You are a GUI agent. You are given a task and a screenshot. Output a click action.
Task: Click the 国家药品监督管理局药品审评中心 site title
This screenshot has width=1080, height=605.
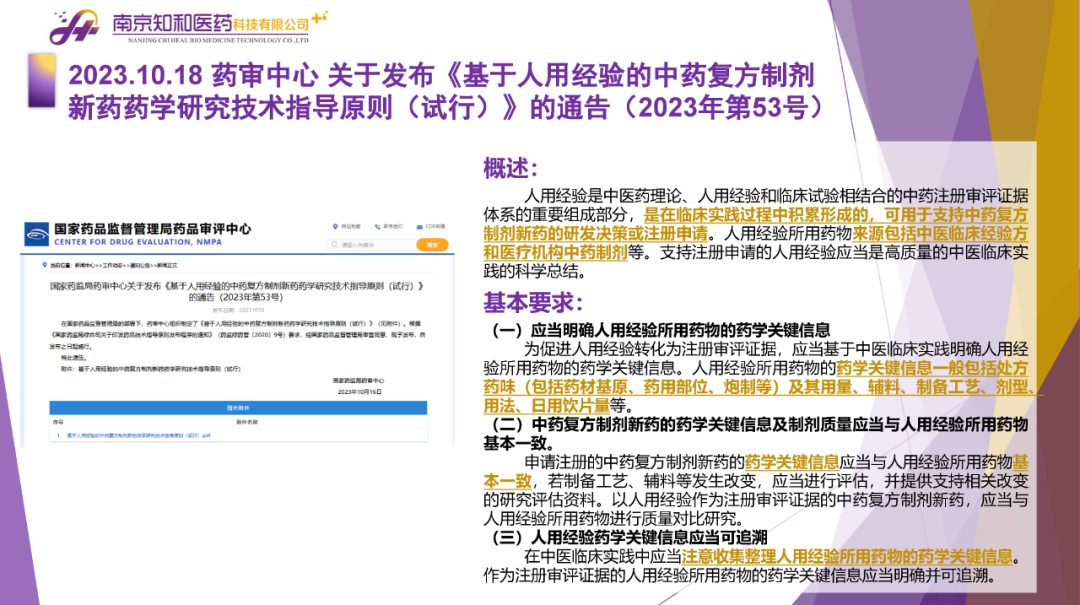(152, 229)
